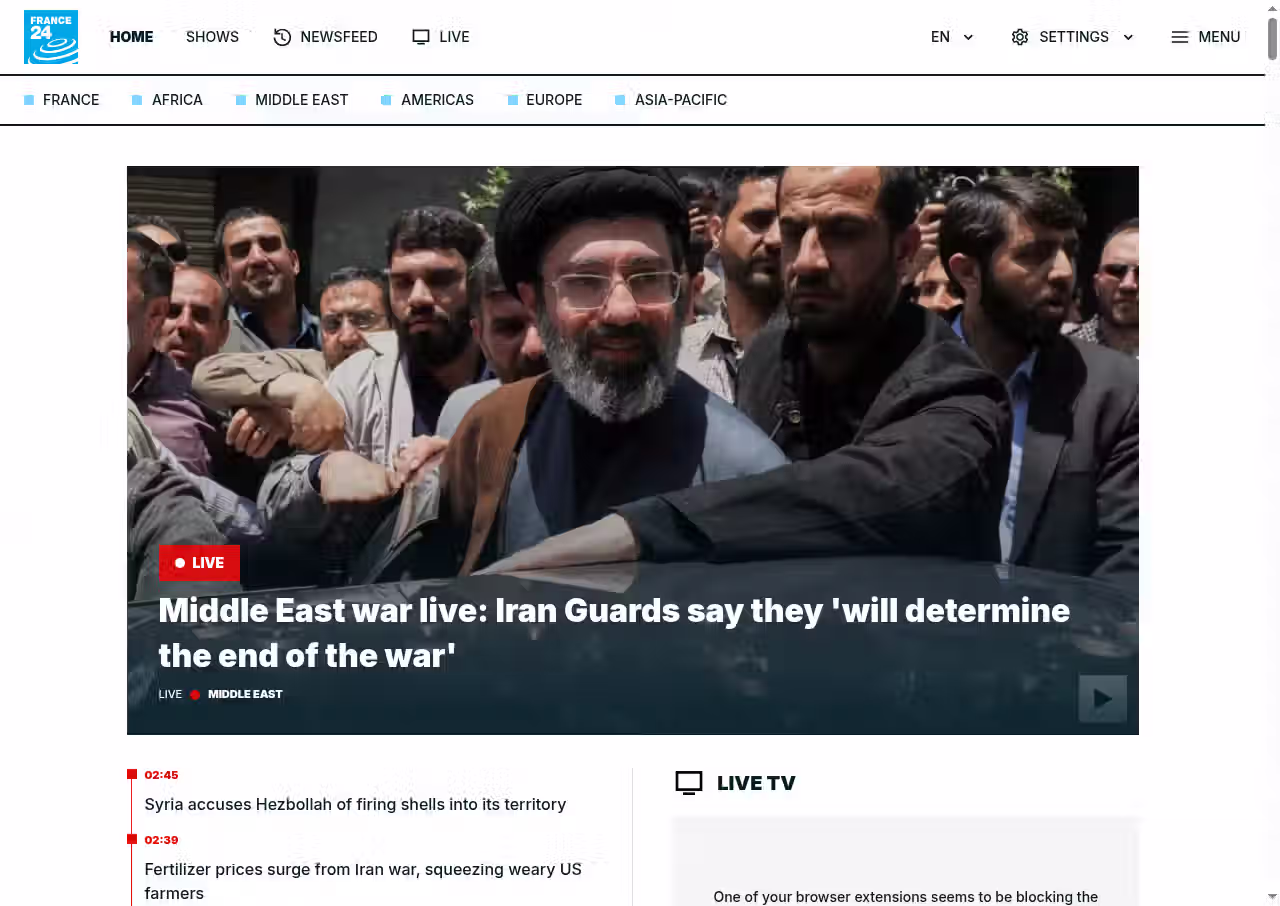The height and width of the screenshot is (906, 1280).
Task: Click the page vertical scrollbar
Action: pyautogui.click(x=1273, y=453)
